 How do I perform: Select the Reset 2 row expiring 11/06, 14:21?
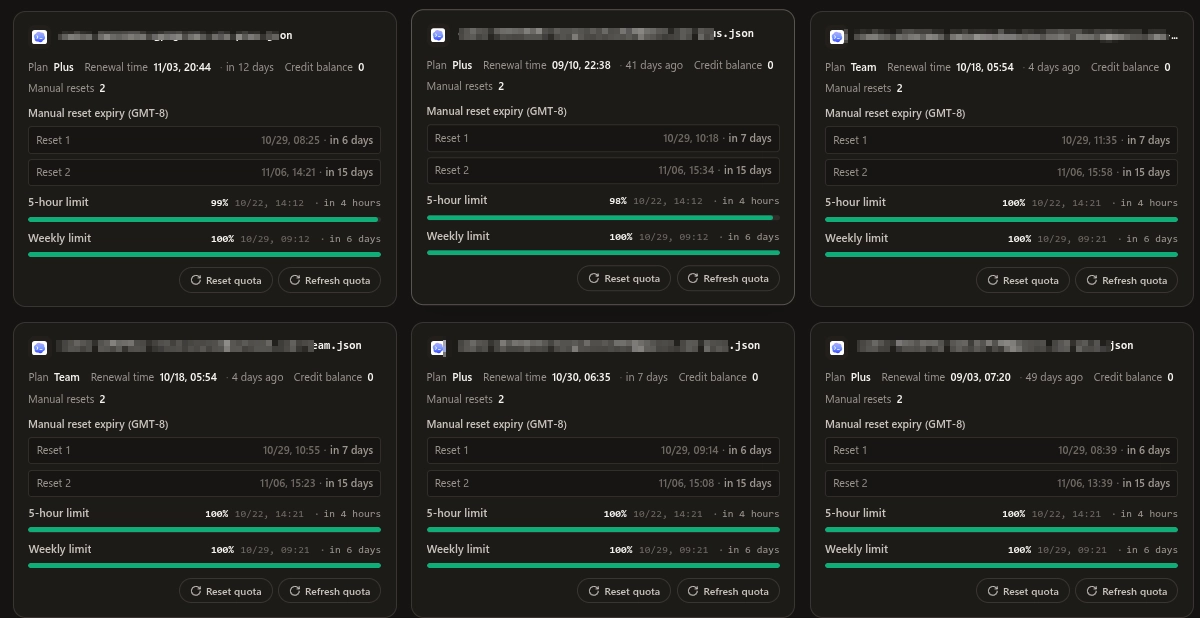pyautogui.click(x=204, y=172)
